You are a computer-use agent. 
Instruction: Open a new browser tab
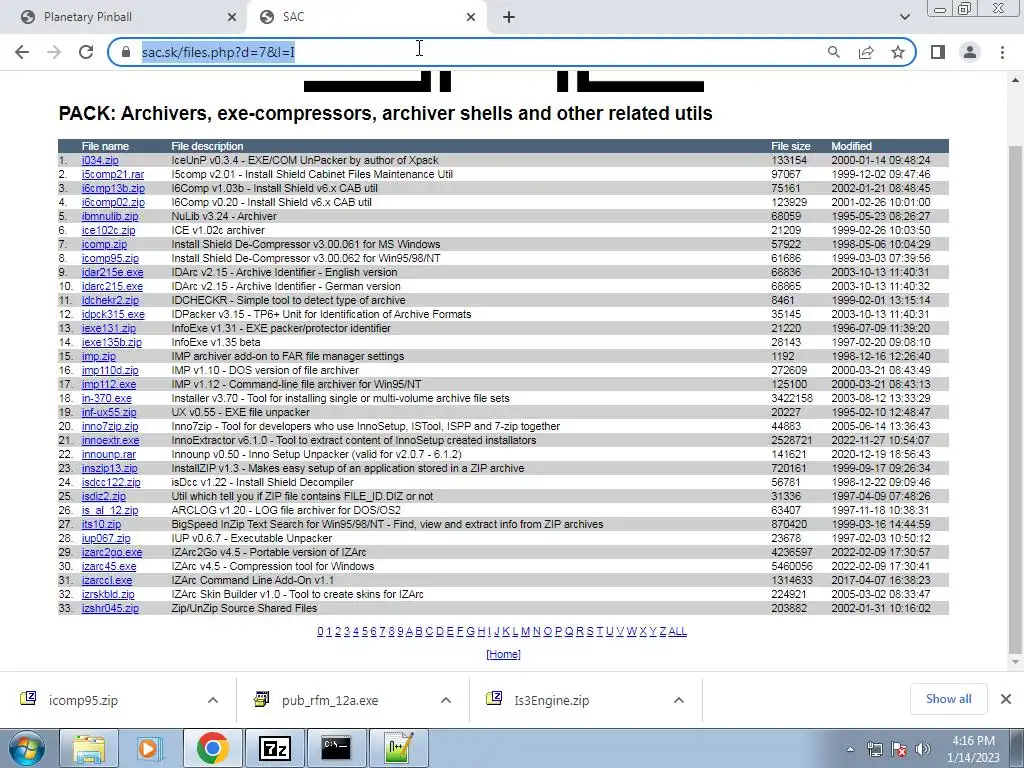(x=509, y=17)
